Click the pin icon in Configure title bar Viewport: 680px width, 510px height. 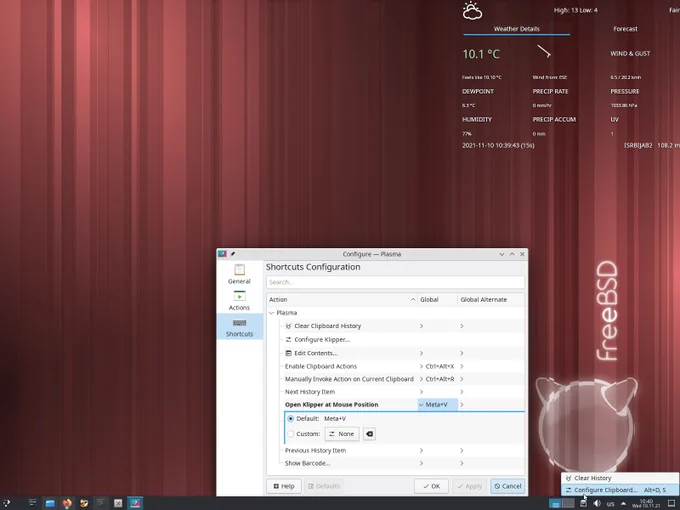(x=233, y=254)
